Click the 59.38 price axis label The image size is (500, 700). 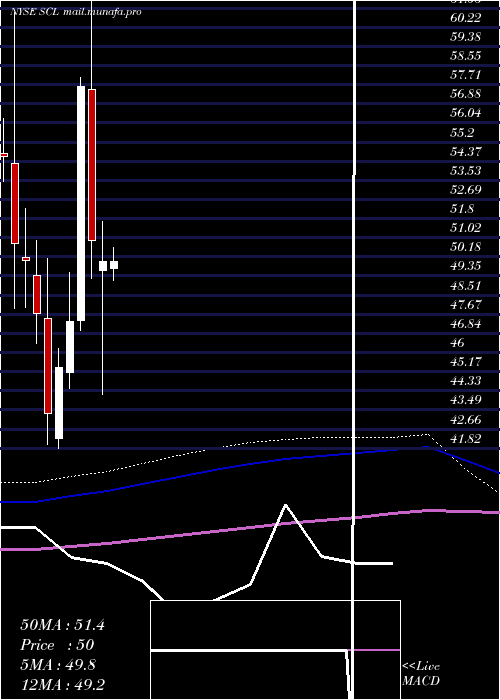tap(465, 36)
